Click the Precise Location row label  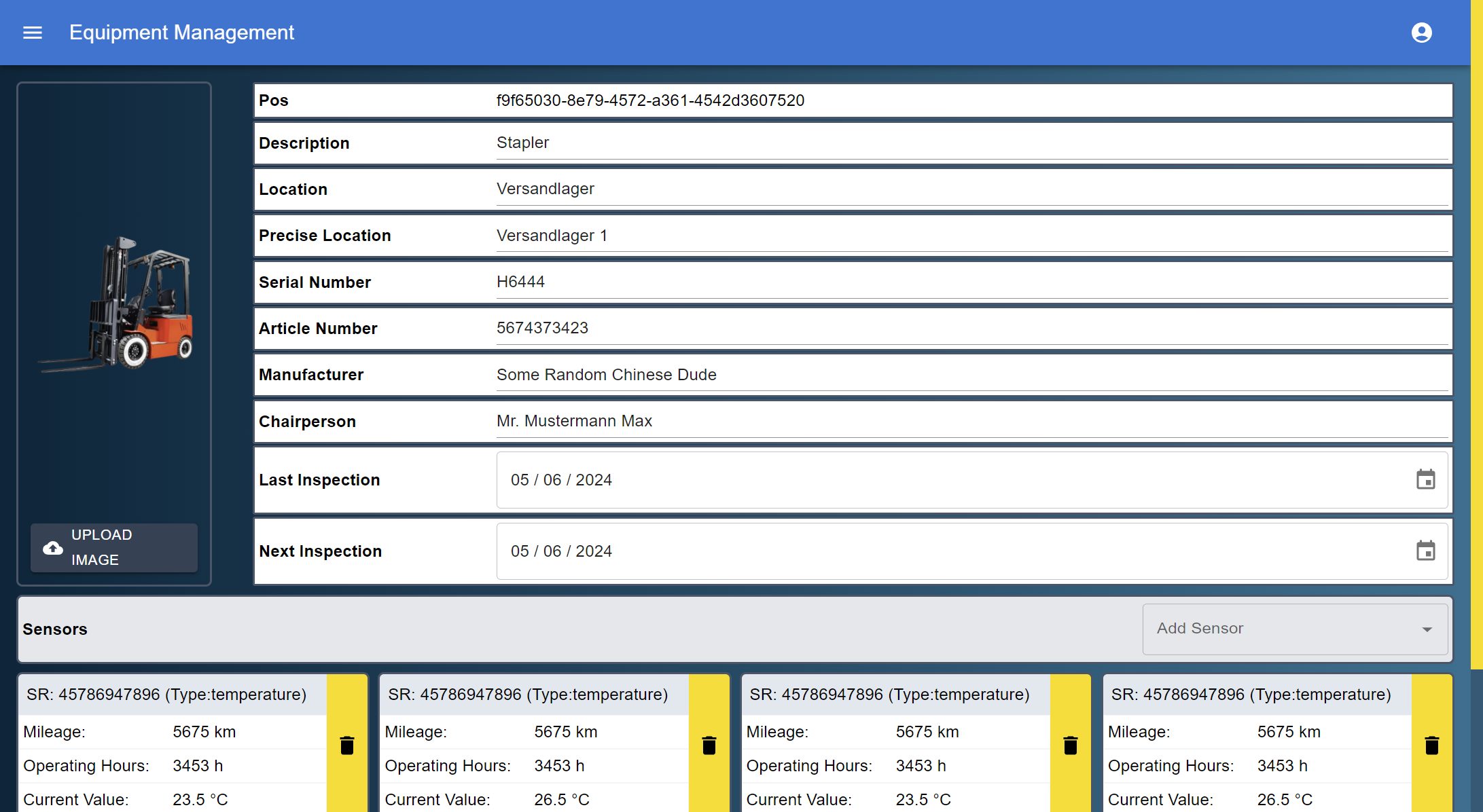click(x=325, y=236)
